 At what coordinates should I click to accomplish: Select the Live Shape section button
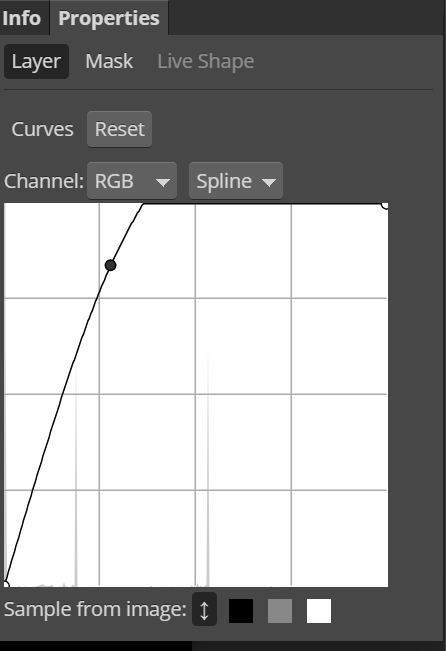(206, 61)
